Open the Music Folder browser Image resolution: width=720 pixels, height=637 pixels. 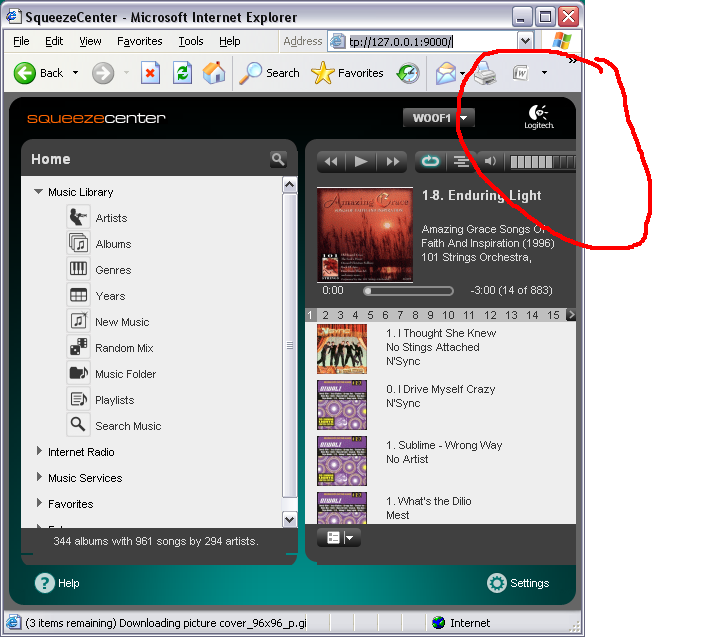point(78,373)
